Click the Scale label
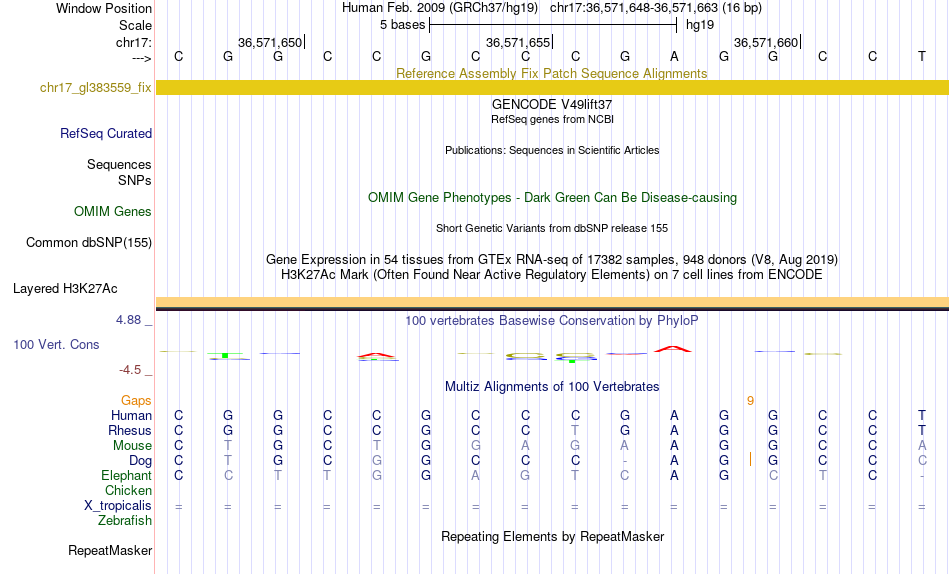Viewport: 950px width, 574px height. [x=135, y=25]
